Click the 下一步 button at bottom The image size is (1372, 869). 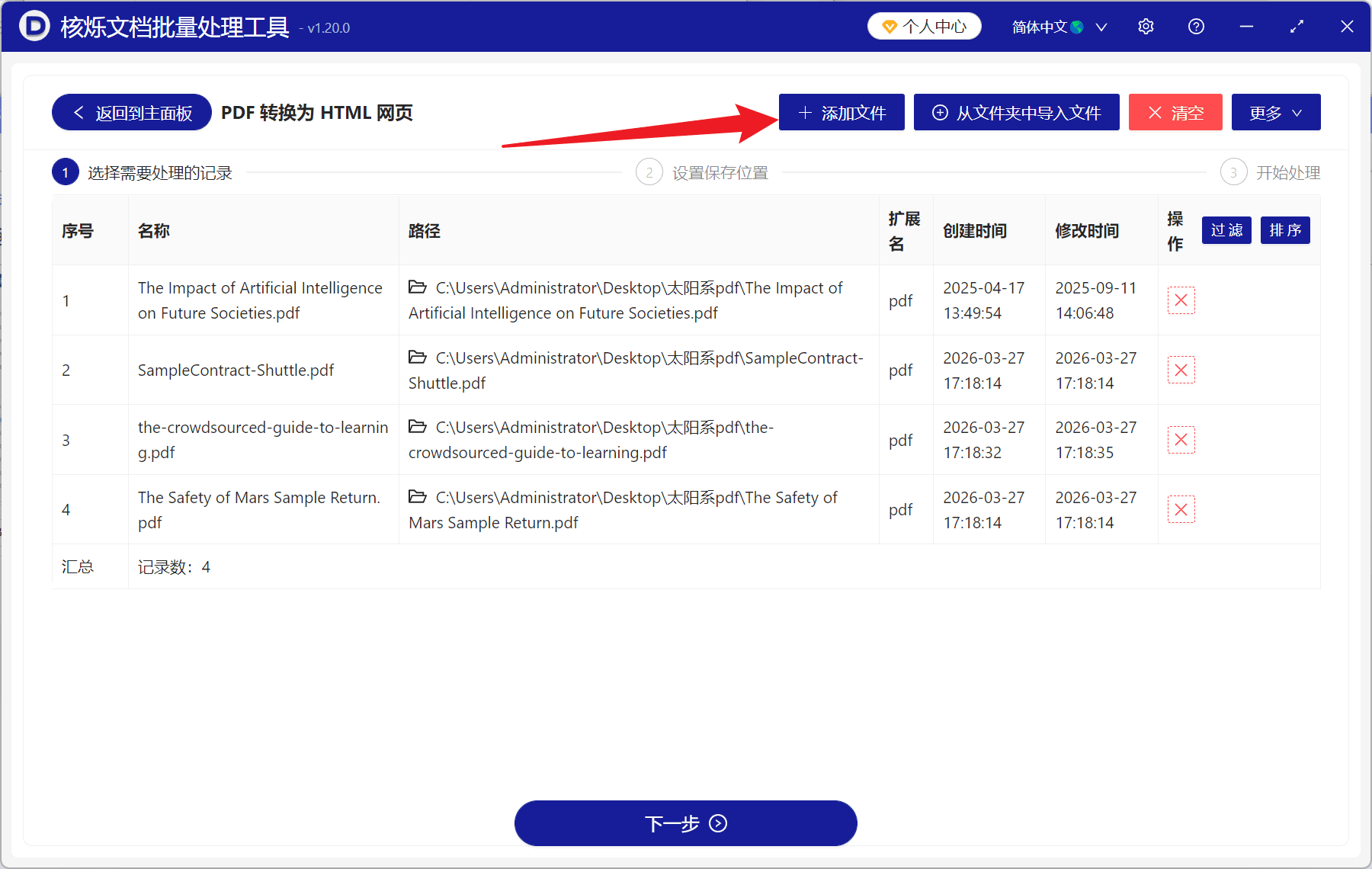[685, 823]
